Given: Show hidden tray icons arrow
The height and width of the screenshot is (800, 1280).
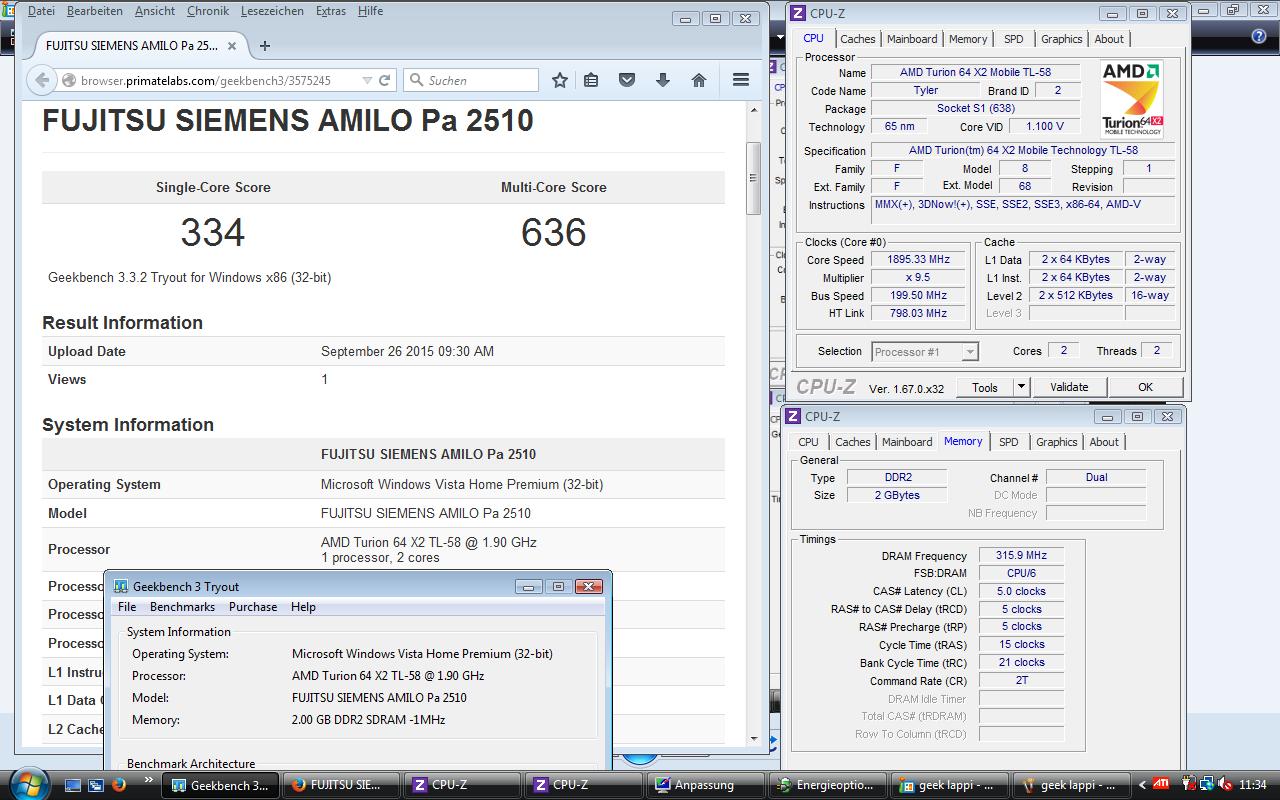Looking at the screenshot, I should pyautogui.click(x=1141, y=785).
